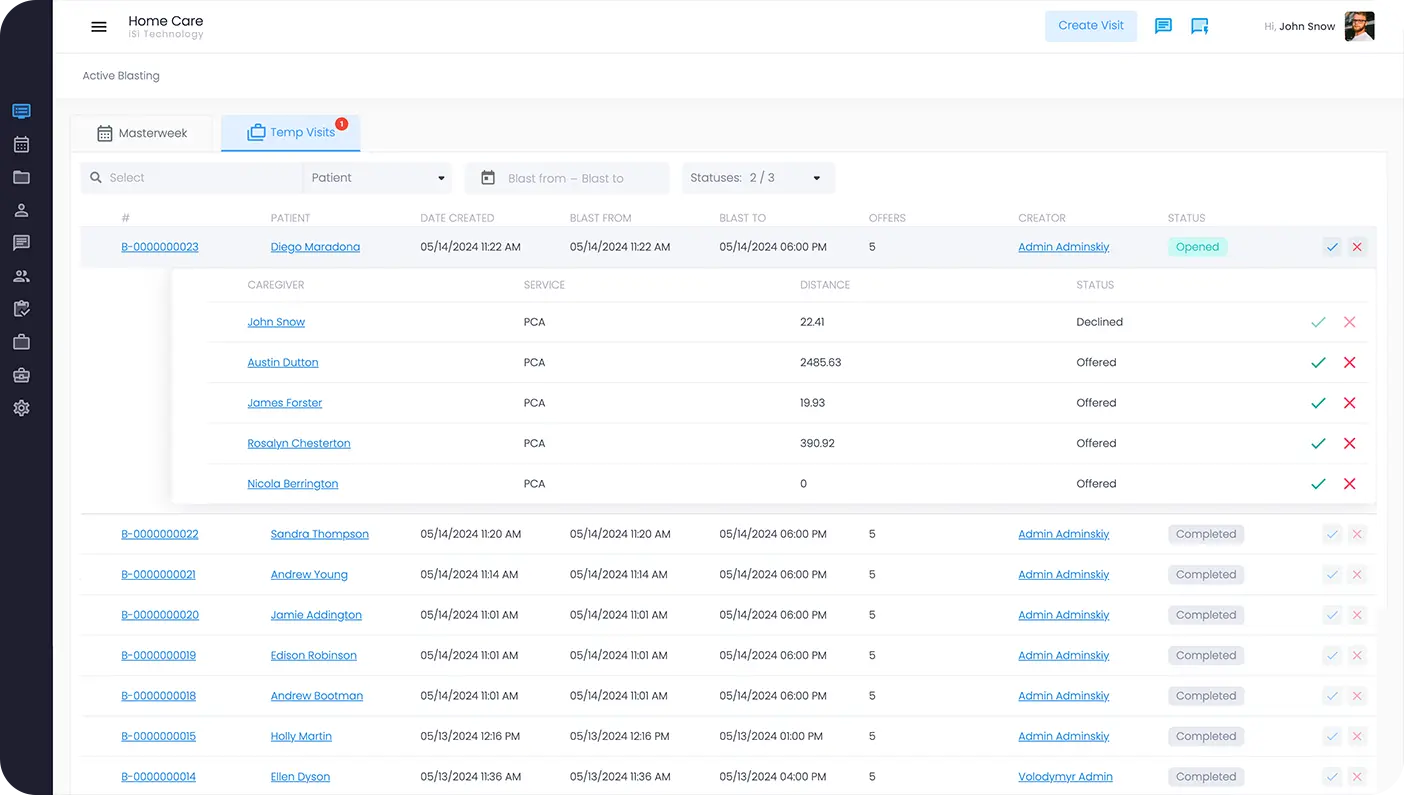The height and width of the screenshot is (795, 1404).
Task: Open the Statuses 2/3 dropdown
Action: (758, 178)
